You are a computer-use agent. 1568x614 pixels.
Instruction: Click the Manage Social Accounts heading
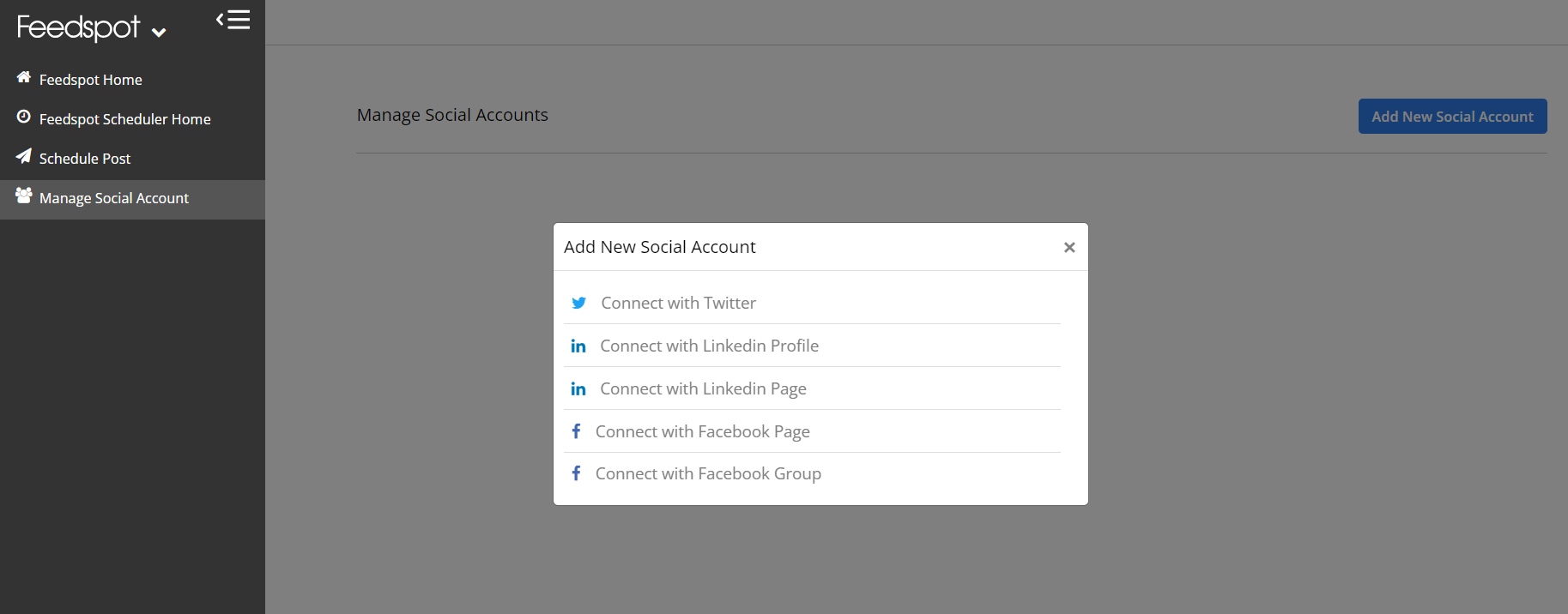click(452, 115)
